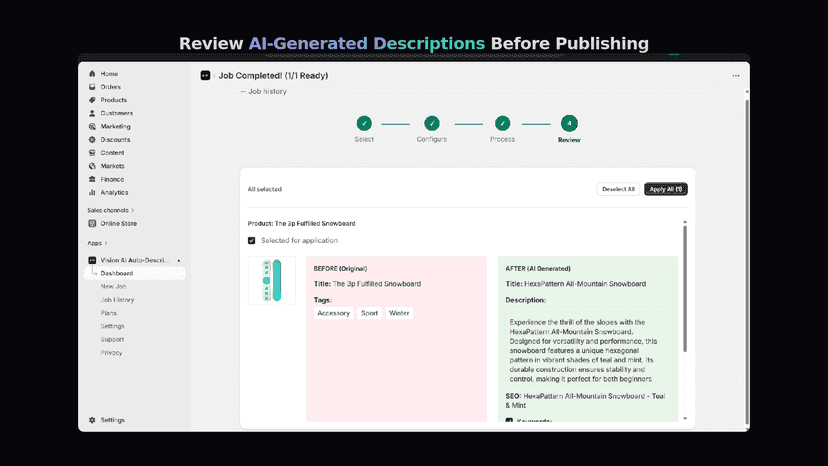Image resolution: width=828 pixels, height=466 pixels.
Task: Click the Content icon
Action: point(92,153)
